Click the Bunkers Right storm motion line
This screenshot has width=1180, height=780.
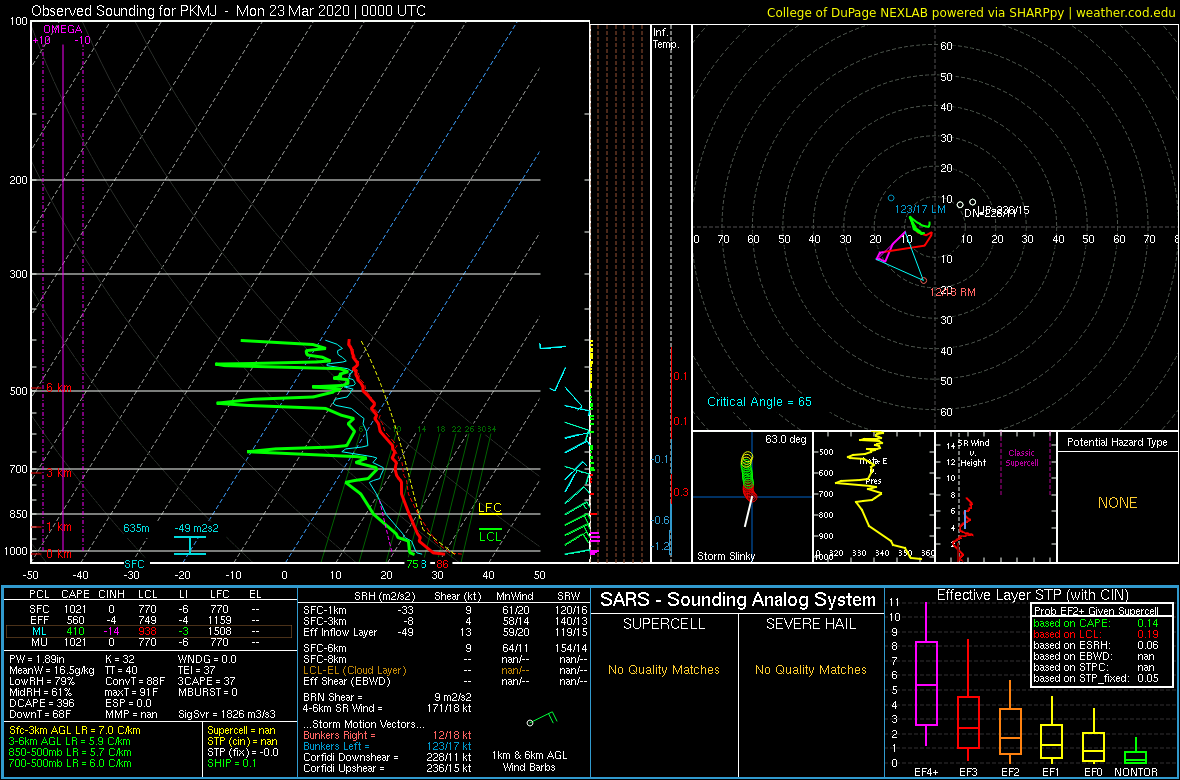pyautogui.click(x=388, y=735)
